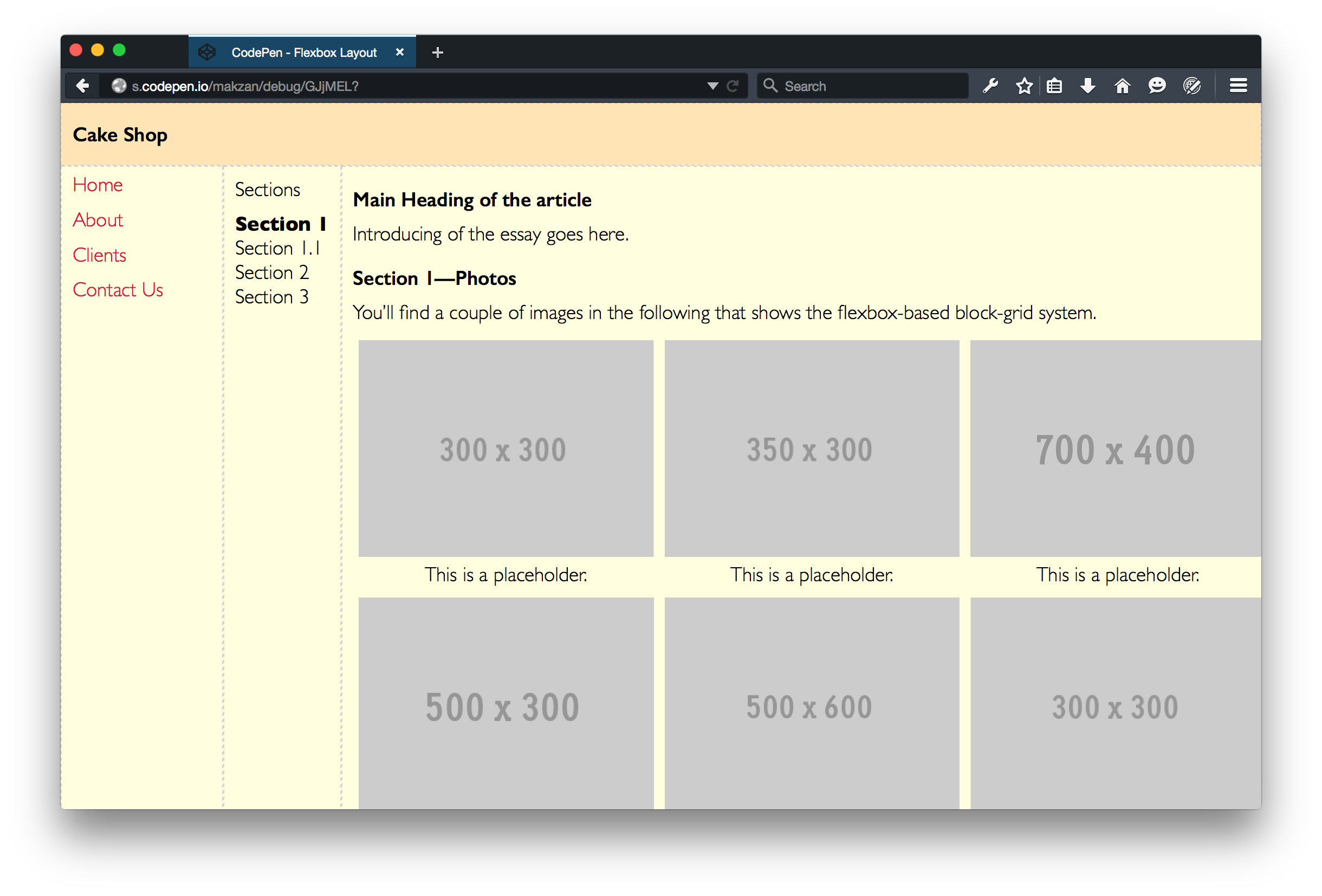The image size is (1322, 896).
Task: Click the site globe icon in URL bar
Action: point(119,86)
